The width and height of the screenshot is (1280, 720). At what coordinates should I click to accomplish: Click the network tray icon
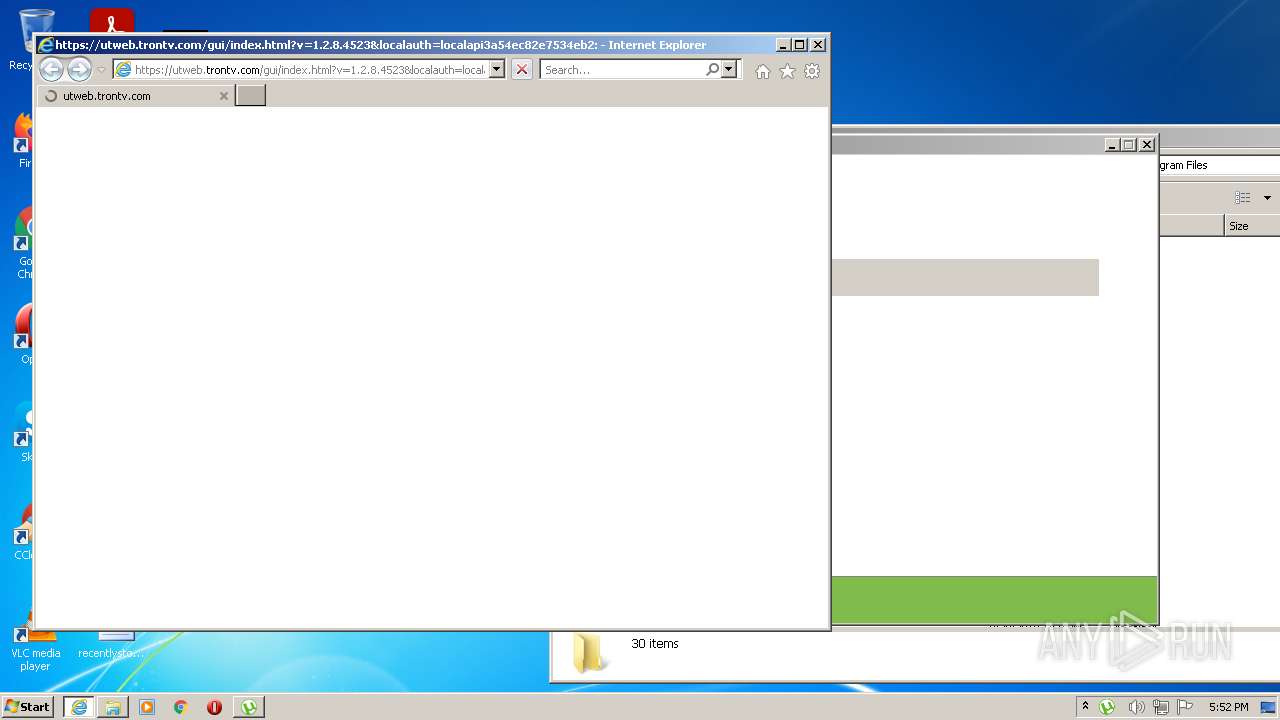[x=1161, y=707]
